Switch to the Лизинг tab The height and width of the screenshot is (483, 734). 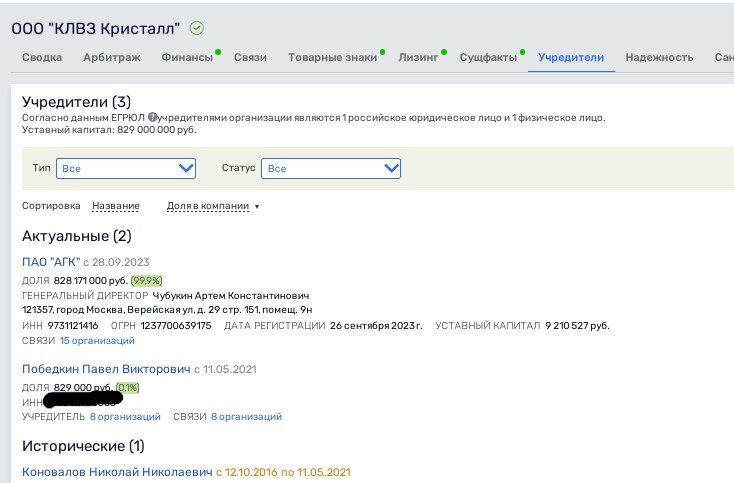pyautogui.click(x=418, y=57)
